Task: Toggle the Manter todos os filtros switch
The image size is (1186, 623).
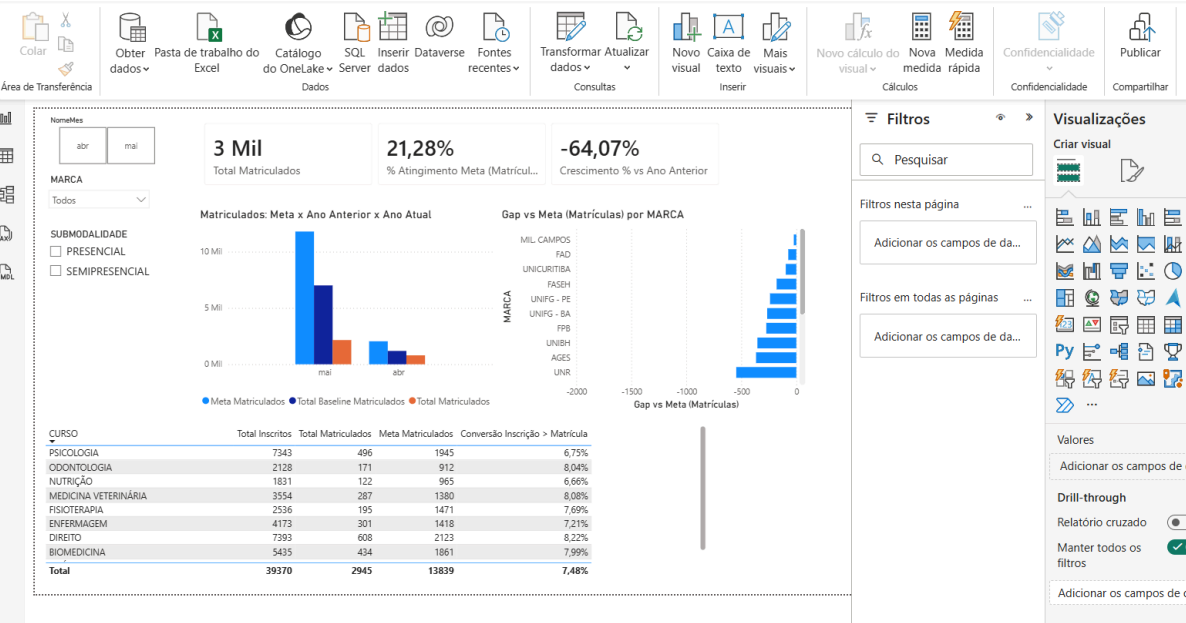Action: [1176, 547]
